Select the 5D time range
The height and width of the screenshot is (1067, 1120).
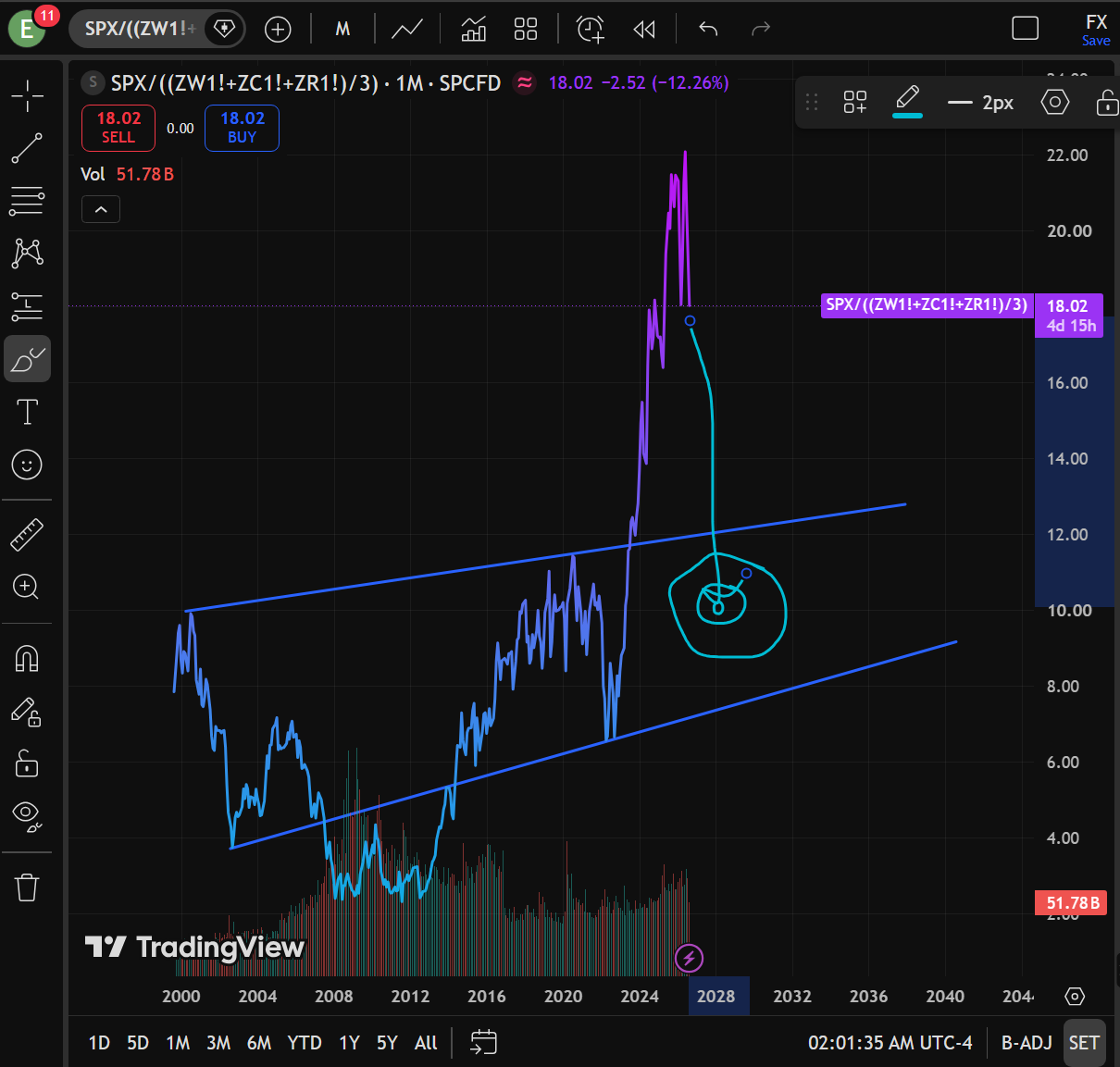coord(138,1043)
